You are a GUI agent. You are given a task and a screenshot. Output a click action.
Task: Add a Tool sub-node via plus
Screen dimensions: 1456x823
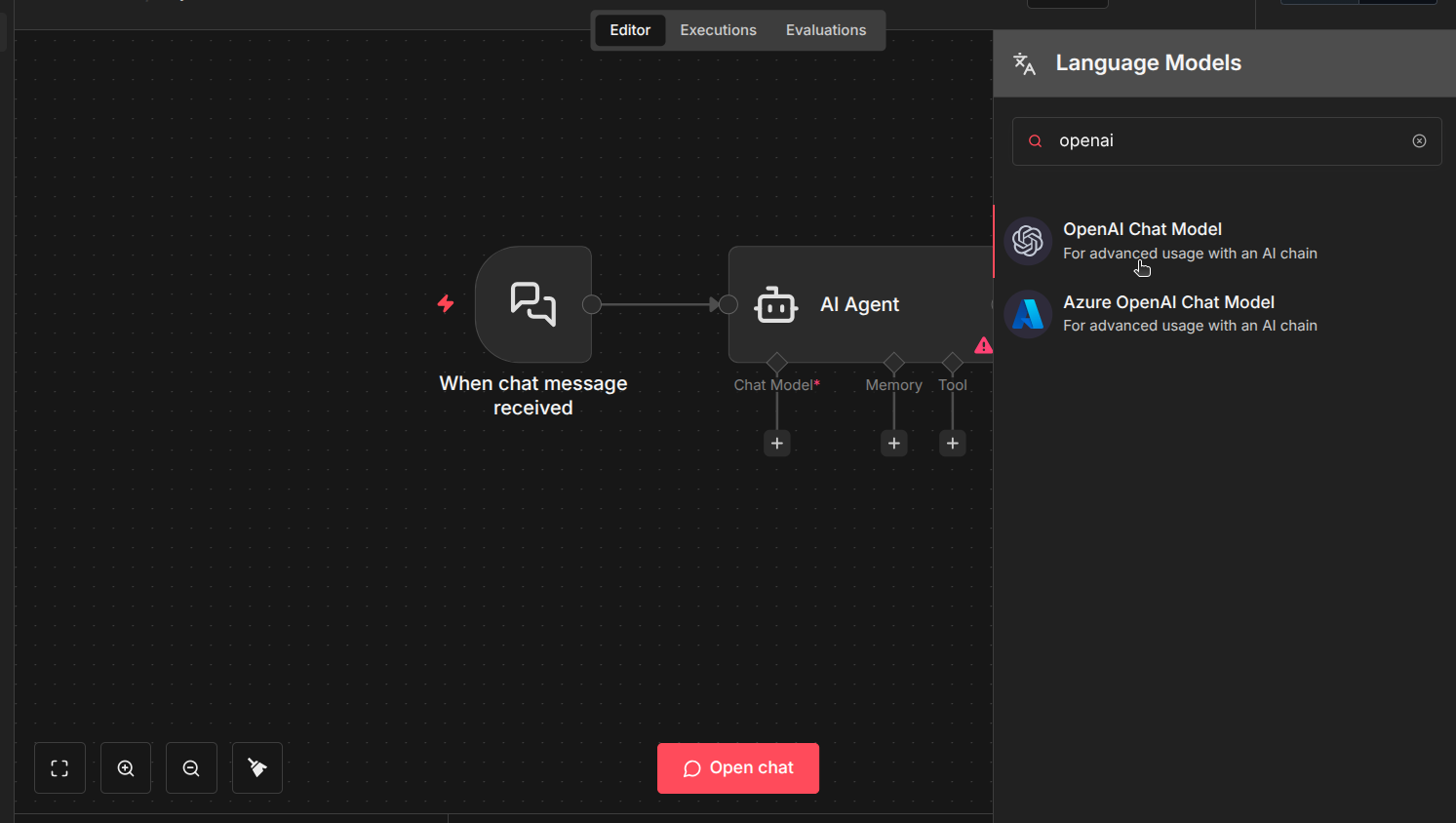953,444
